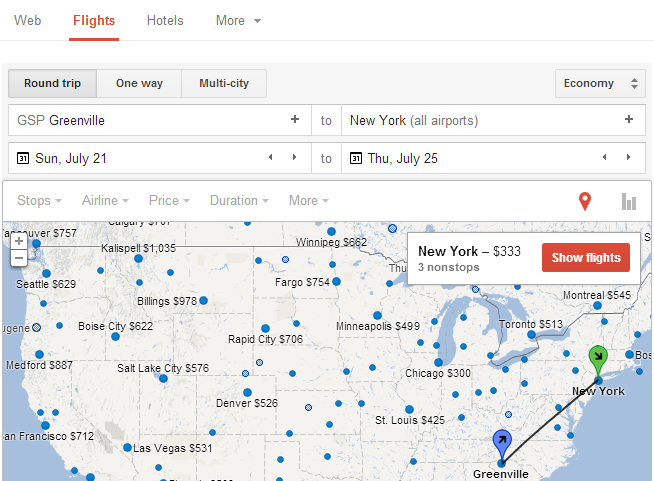Open the Economy class dropdown

tap(600, 84)
